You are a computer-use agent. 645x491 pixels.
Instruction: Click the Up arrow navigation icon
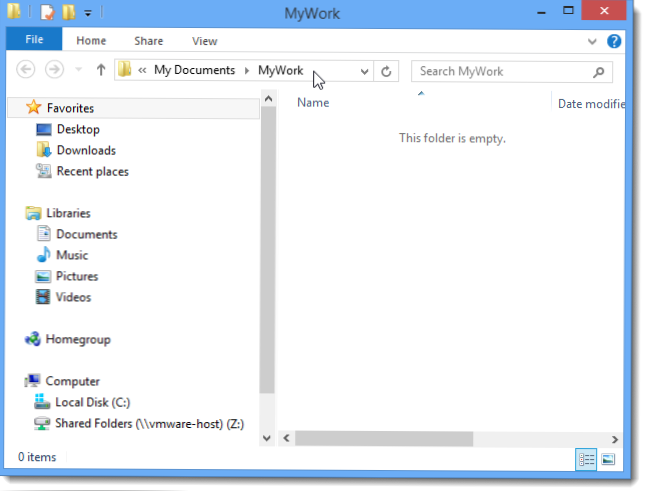pyautogui.click(x=101, y=71)
